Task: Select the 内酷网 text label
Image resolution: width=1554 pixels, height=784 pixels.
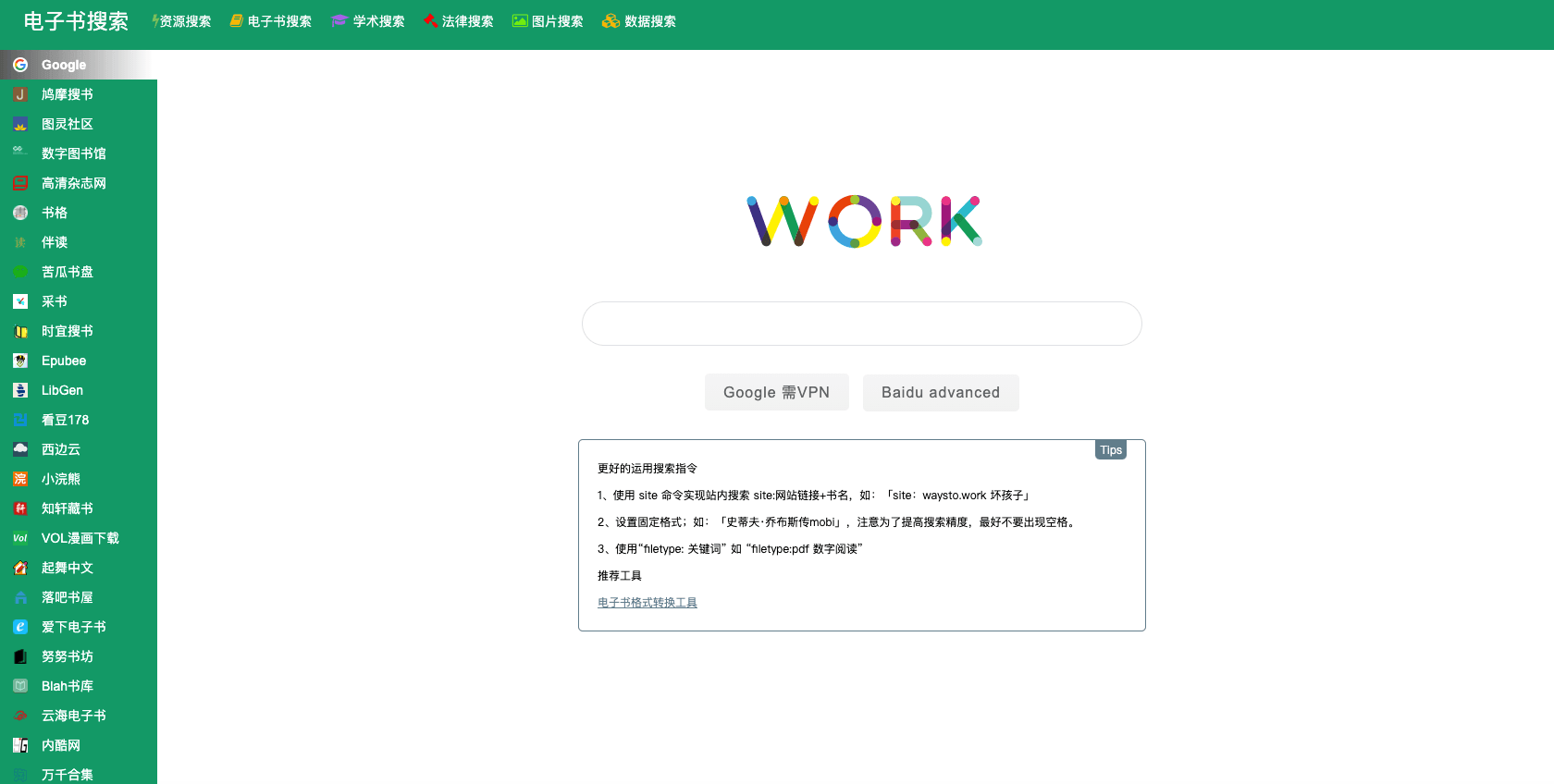Action: 61,745
